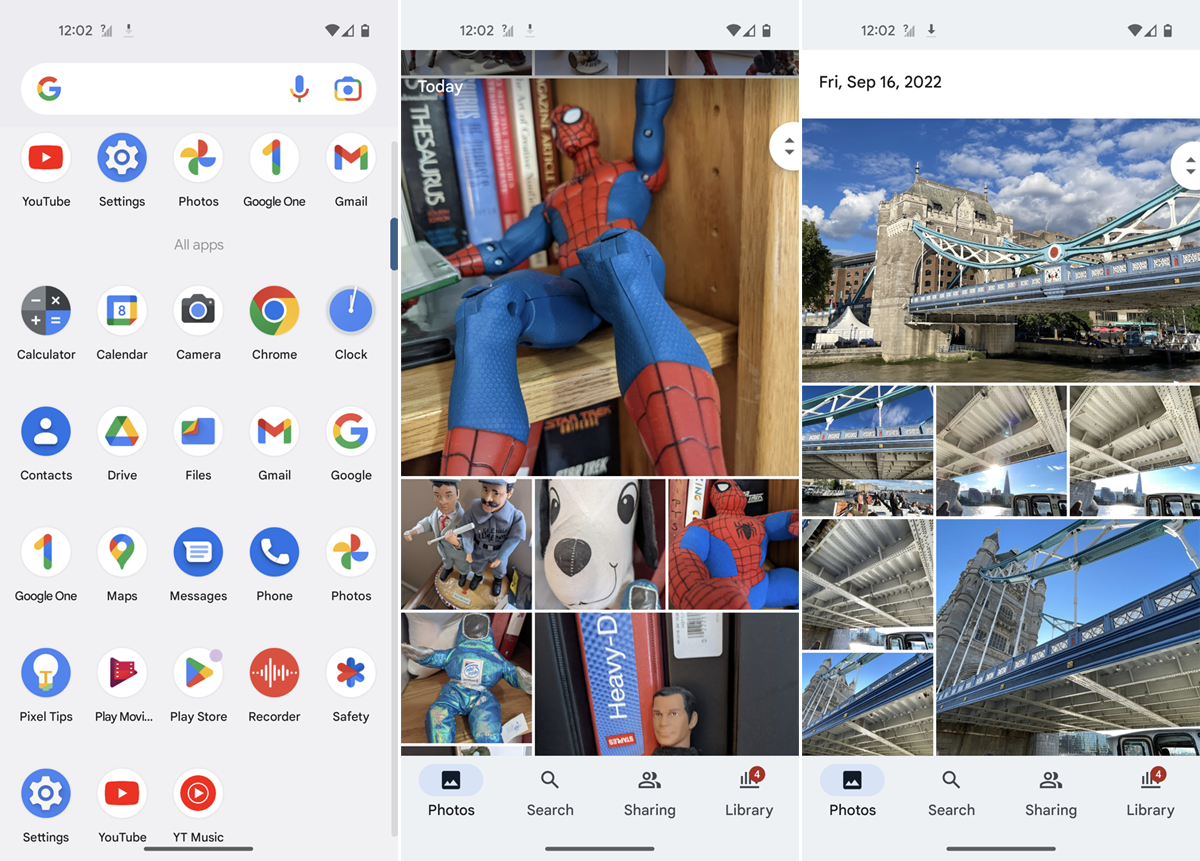Launch the Play Store
Screen dimensions: 1200x861
pos(198,674)
